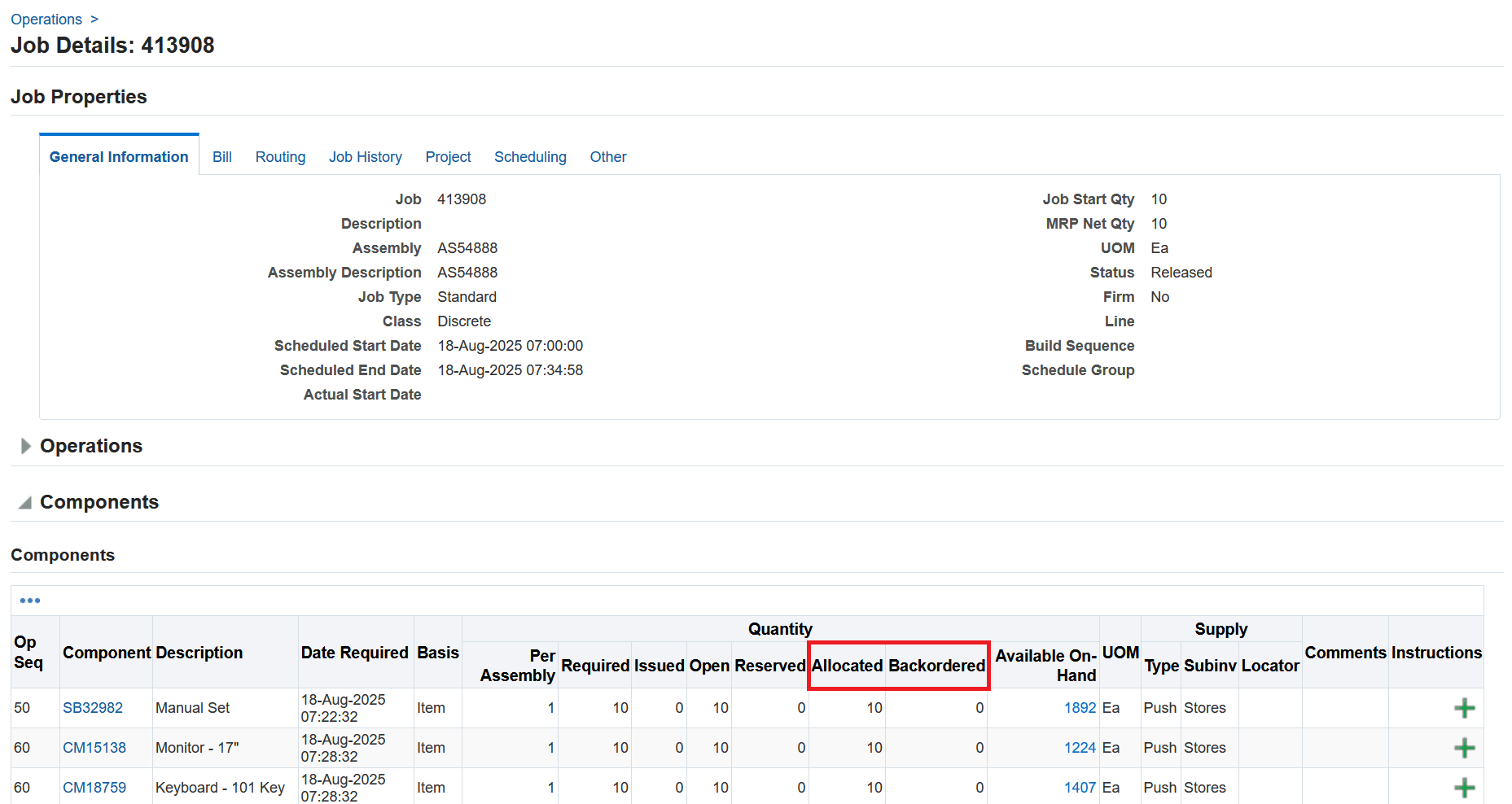Open component CM18759 details
Screen dimensions: 1512x804
[x=94, y=788]
